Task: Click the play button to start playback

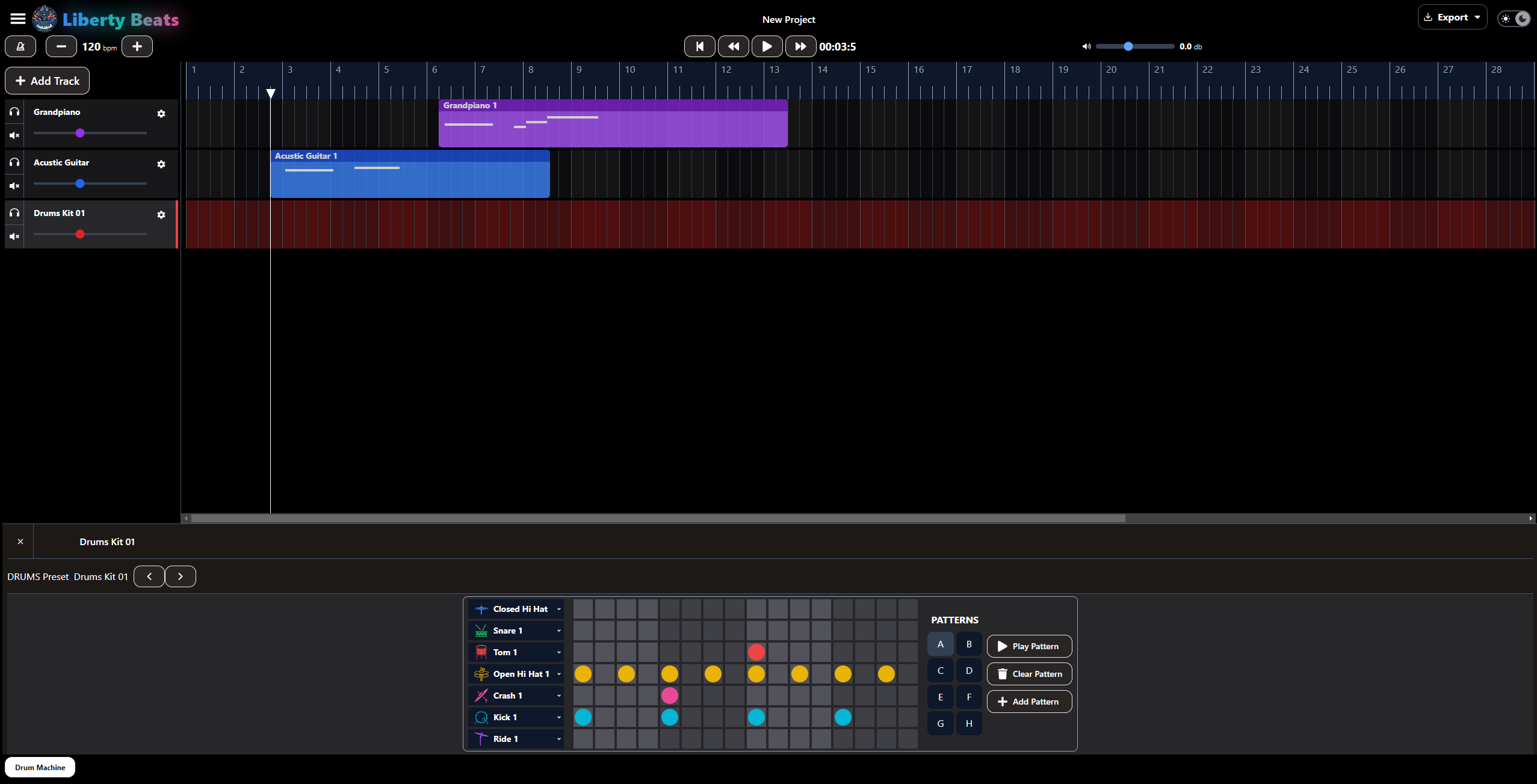Action: [766, 46]
